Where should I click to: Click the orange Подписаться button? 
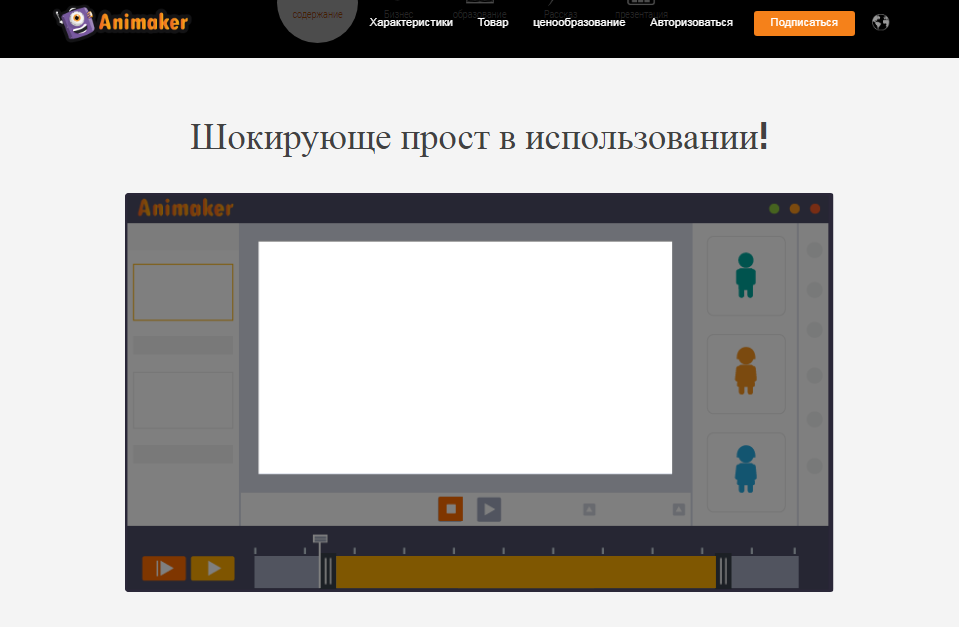pos(804,23)
